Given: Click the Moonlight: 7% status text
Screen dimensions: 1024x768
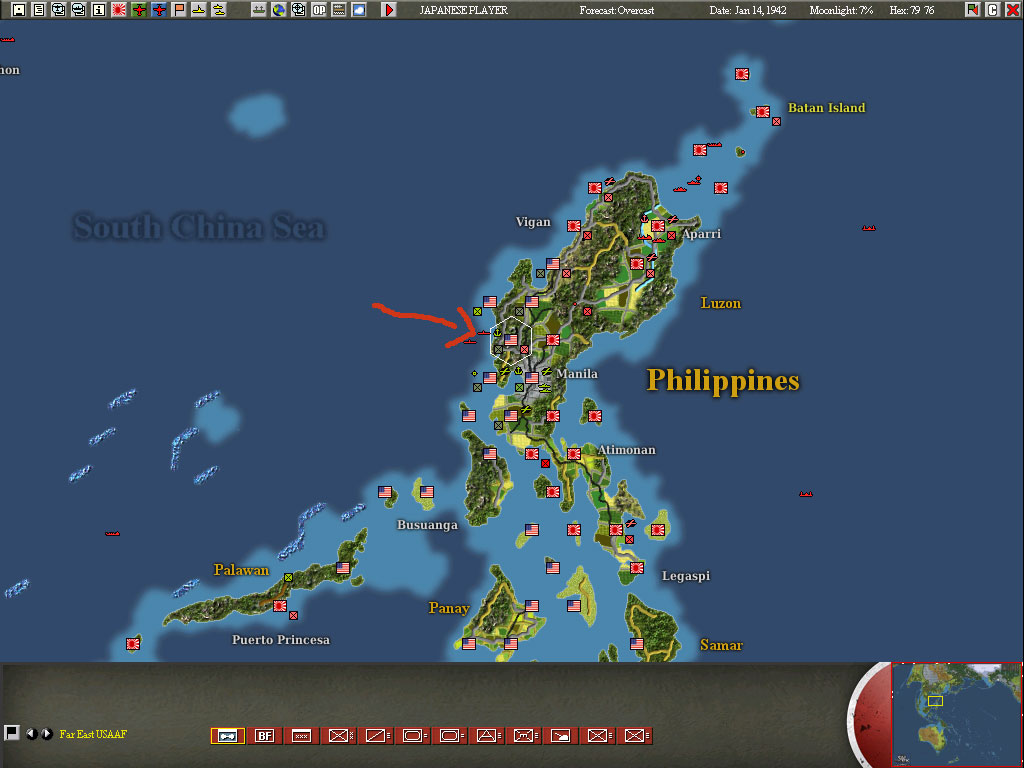Looking at the screenshot, I should coord(841,10).
